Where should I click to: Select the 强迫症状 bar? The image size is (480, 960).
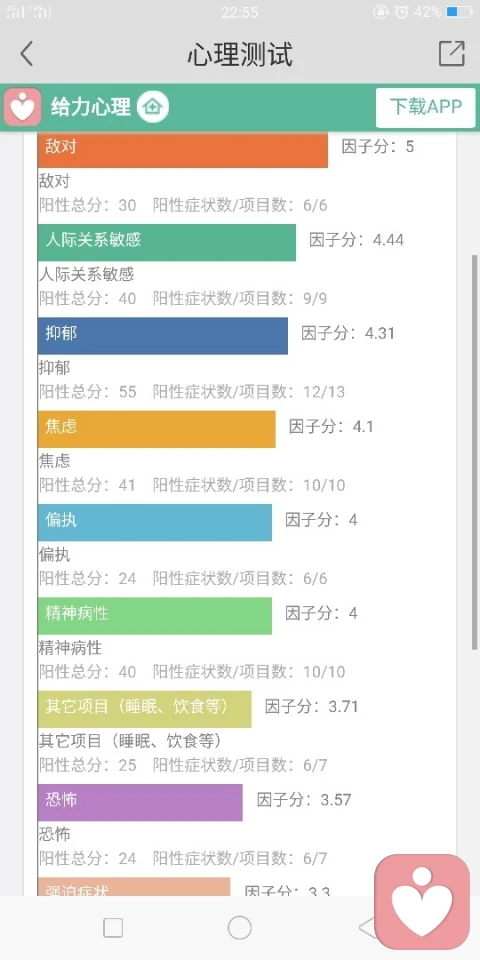(x=134, y=887)
